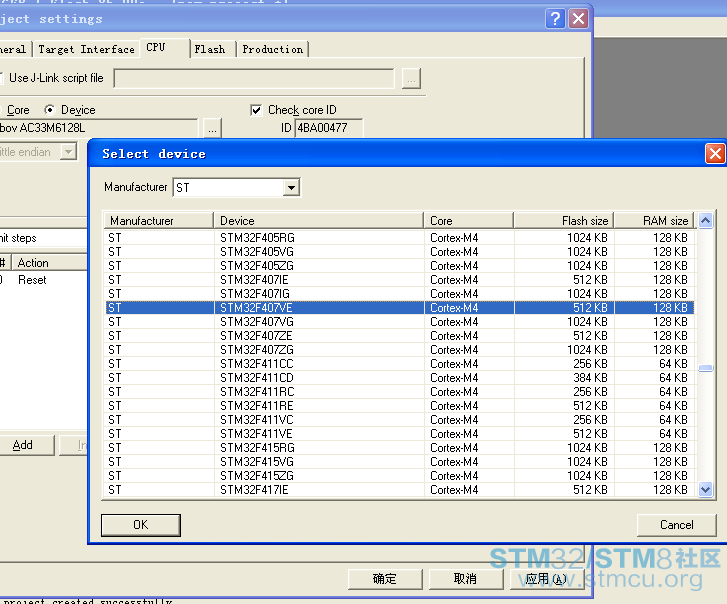
Task: Click the Action column header in init steps
Action: tap(49, 263)
